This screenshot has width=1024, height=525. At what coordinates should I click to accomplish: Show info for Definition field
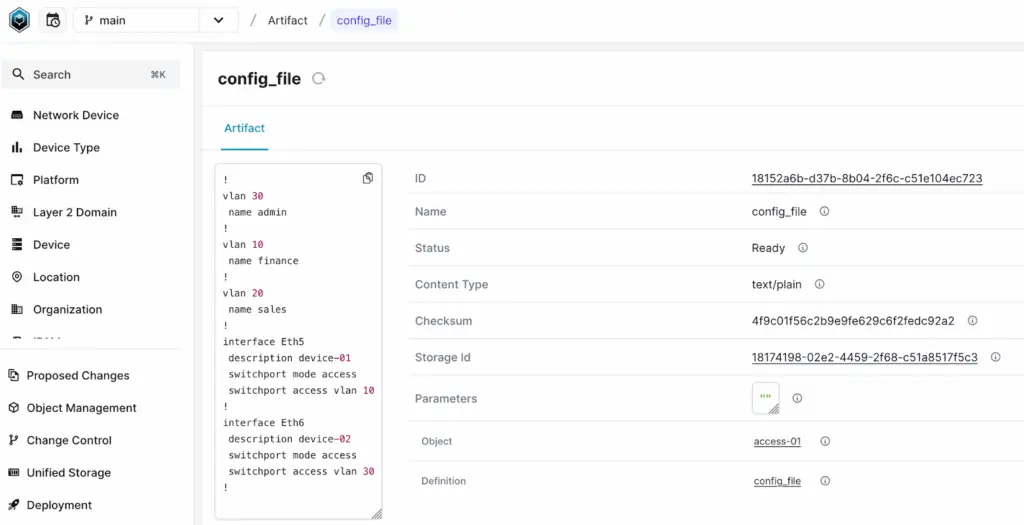825,481
